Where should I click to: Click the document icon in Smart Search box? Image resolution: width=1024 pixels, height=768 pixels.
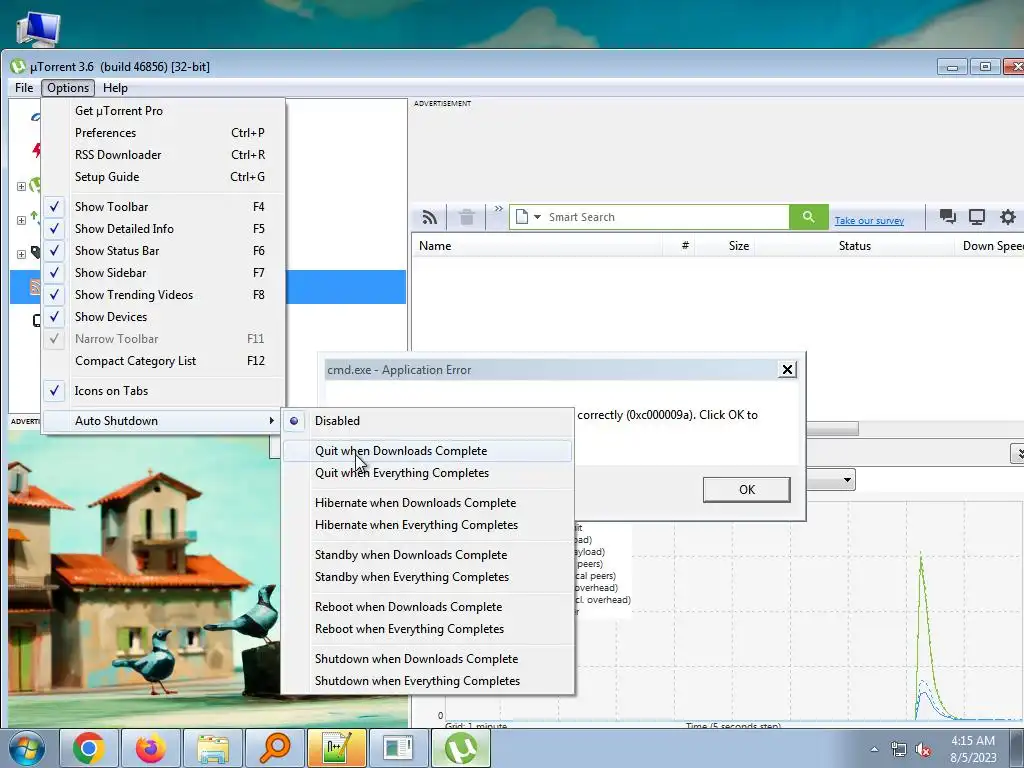click(x=521, y=217)
